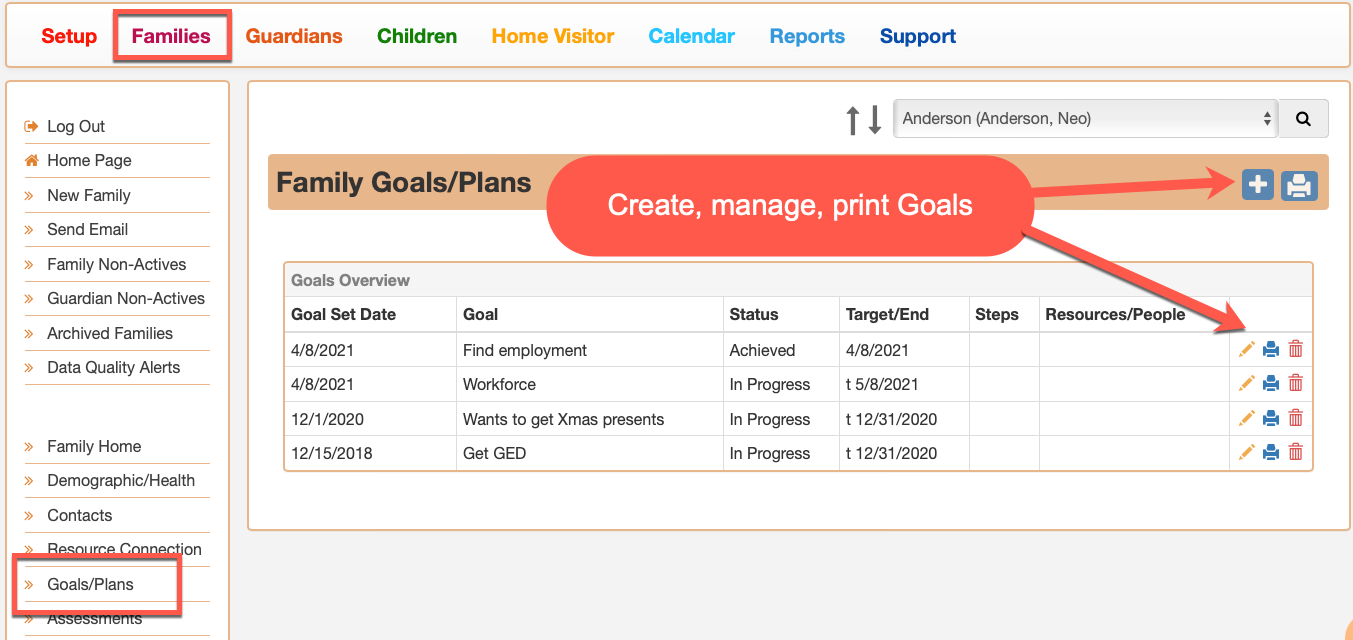Open Archived Families in sidebar
Viewport: 1353px width, 640px height.
click(110, 333)
